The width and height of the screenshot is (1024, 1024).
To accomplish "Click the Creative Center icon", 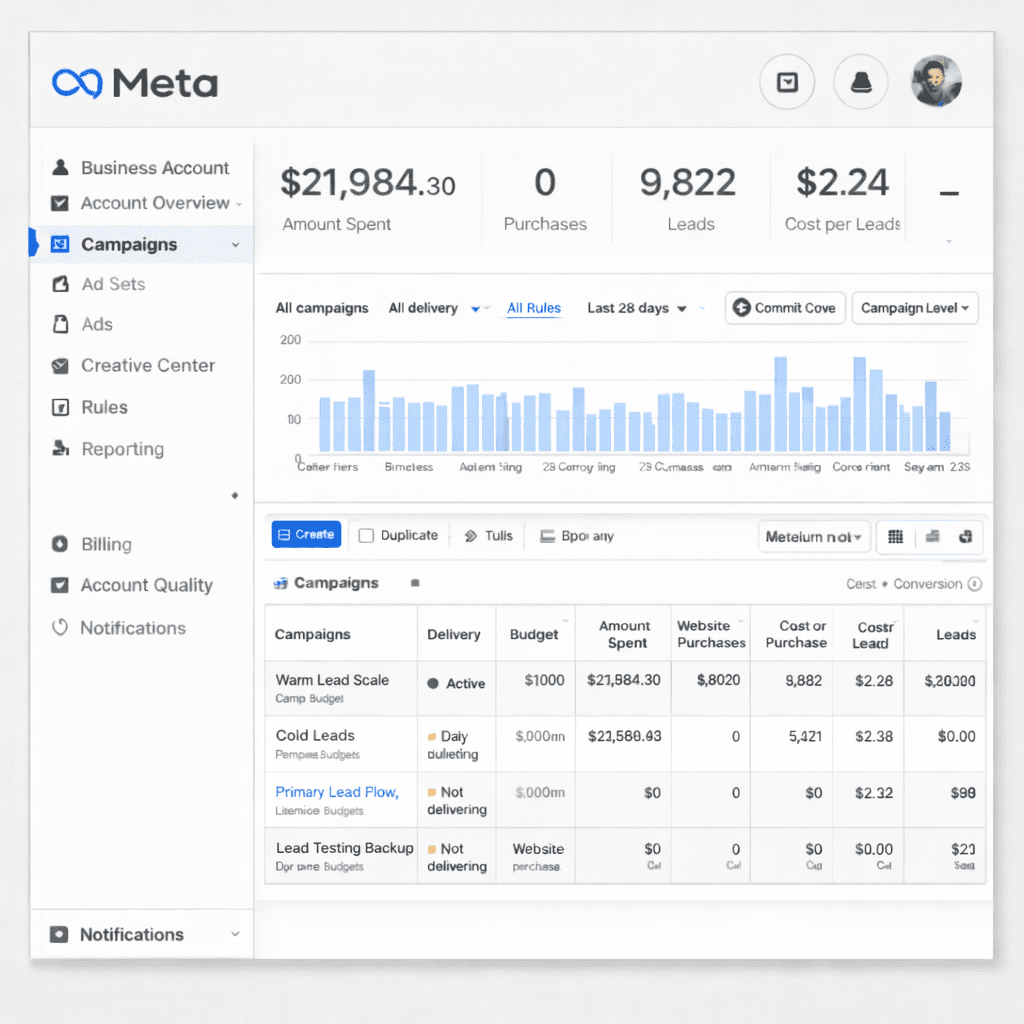I will (x=59, y=366).
